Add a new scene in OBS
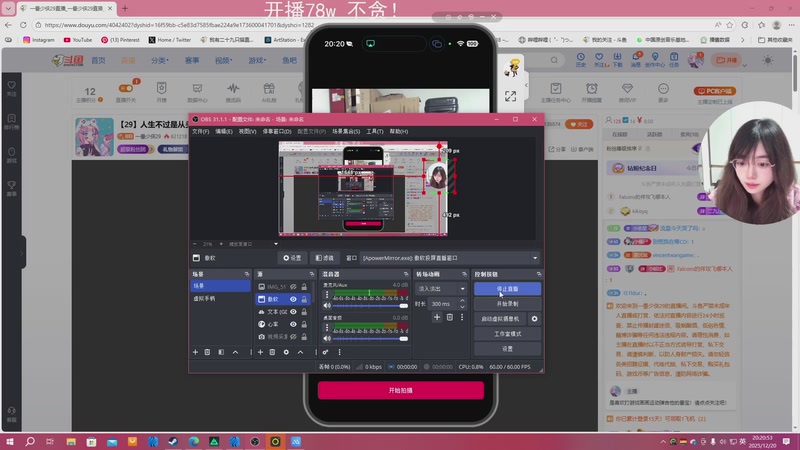Viewport: 800px width, 450px height. coord(195,352)
